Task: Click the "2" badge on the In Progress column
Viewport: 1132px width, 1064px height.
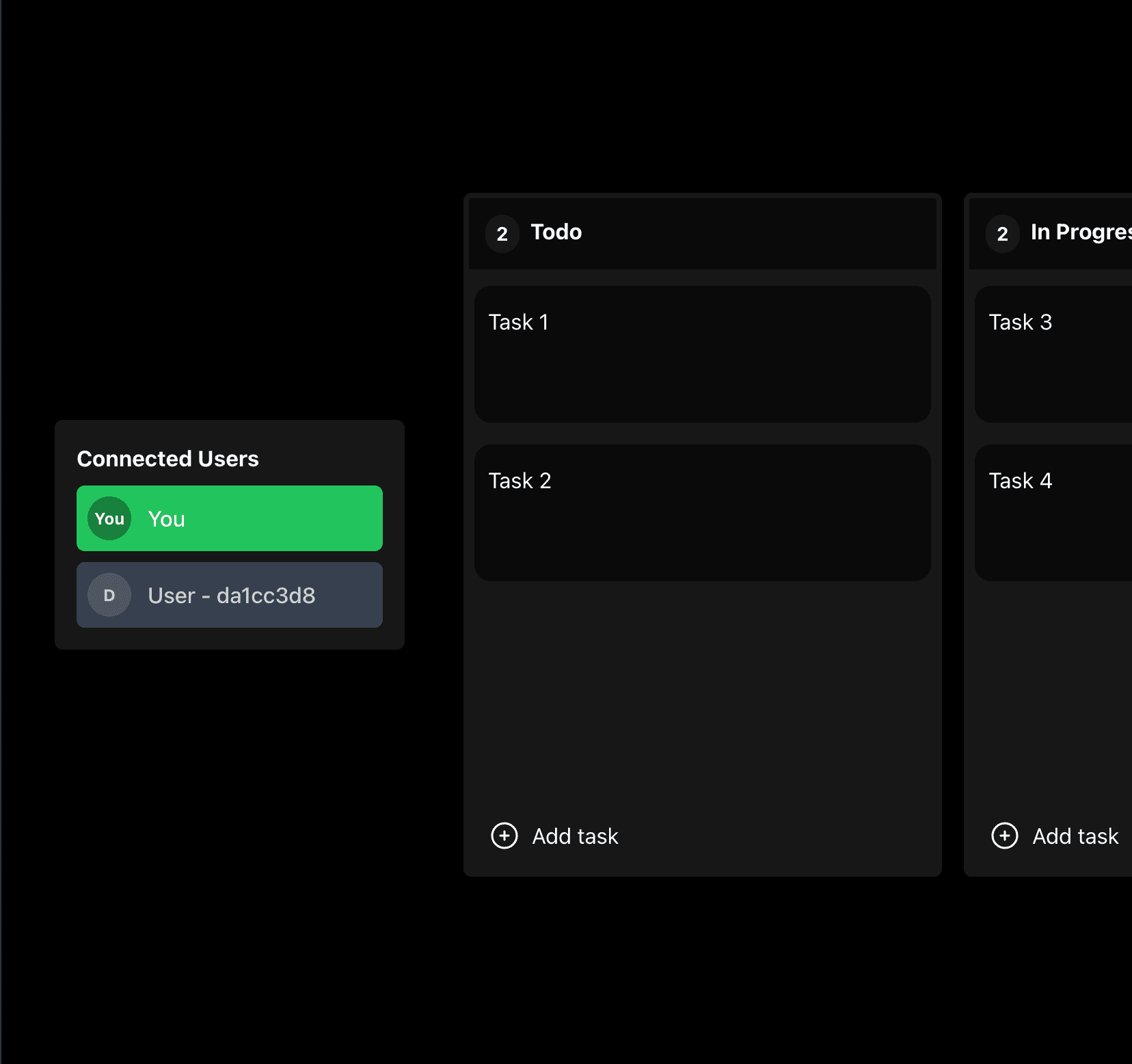Action: 1002,233
